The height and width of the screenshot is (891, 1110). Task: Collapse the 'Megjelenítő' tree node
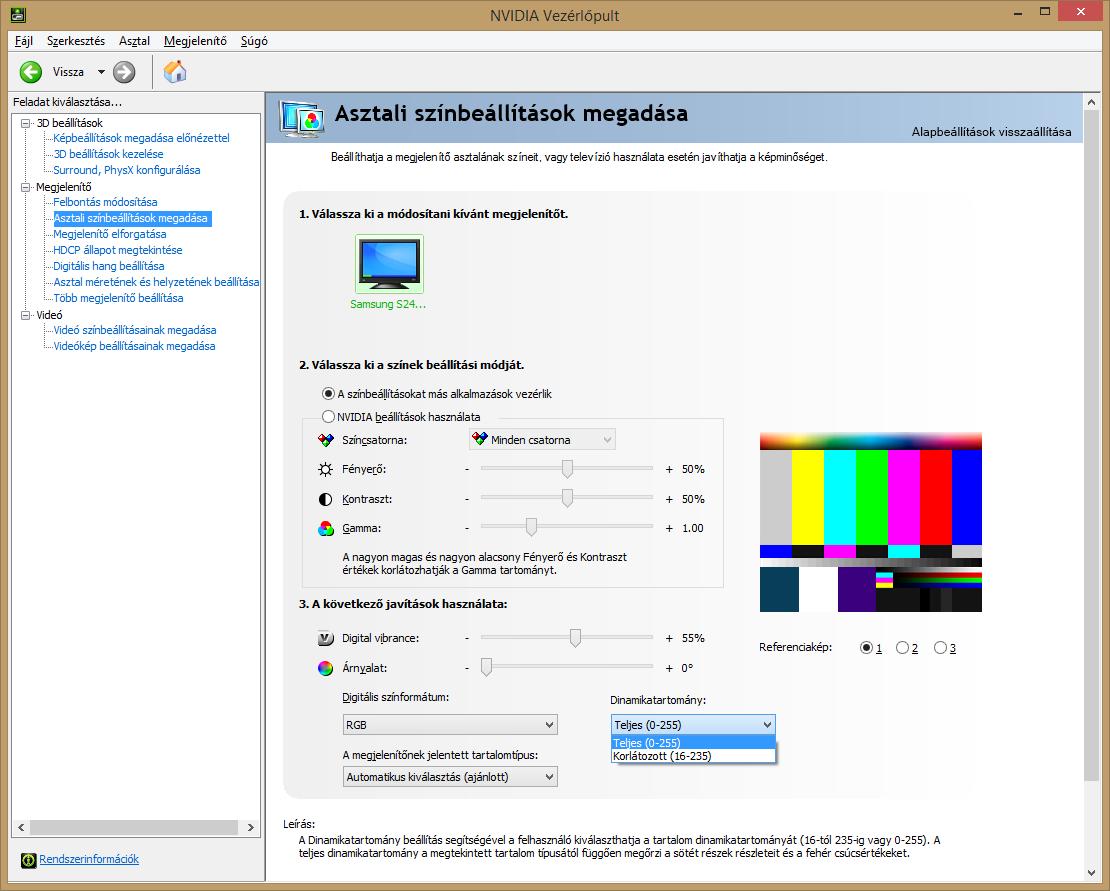click(25, 188)
